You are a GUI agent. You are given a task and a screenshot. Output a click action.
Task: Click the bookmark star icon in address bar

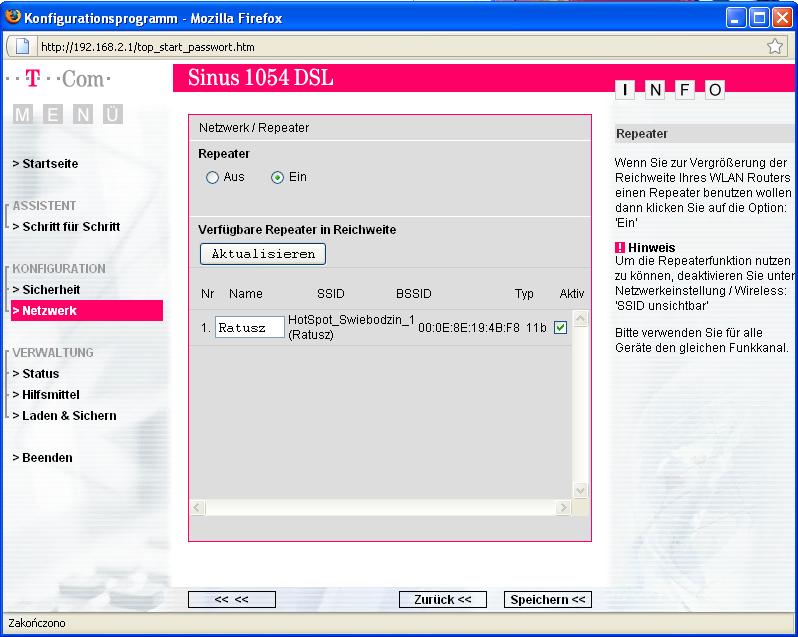774,46
